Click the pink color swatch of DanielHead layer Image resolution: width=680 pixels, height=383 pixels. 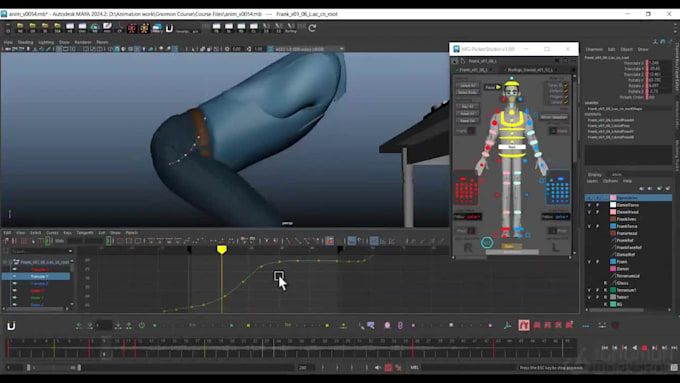tap(613, 212)
